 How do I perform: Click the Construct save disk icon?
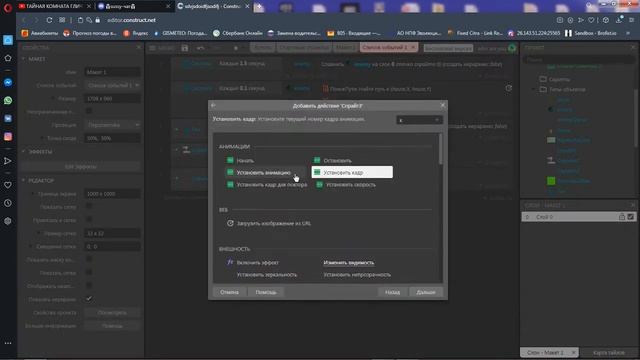click(185, 48)
